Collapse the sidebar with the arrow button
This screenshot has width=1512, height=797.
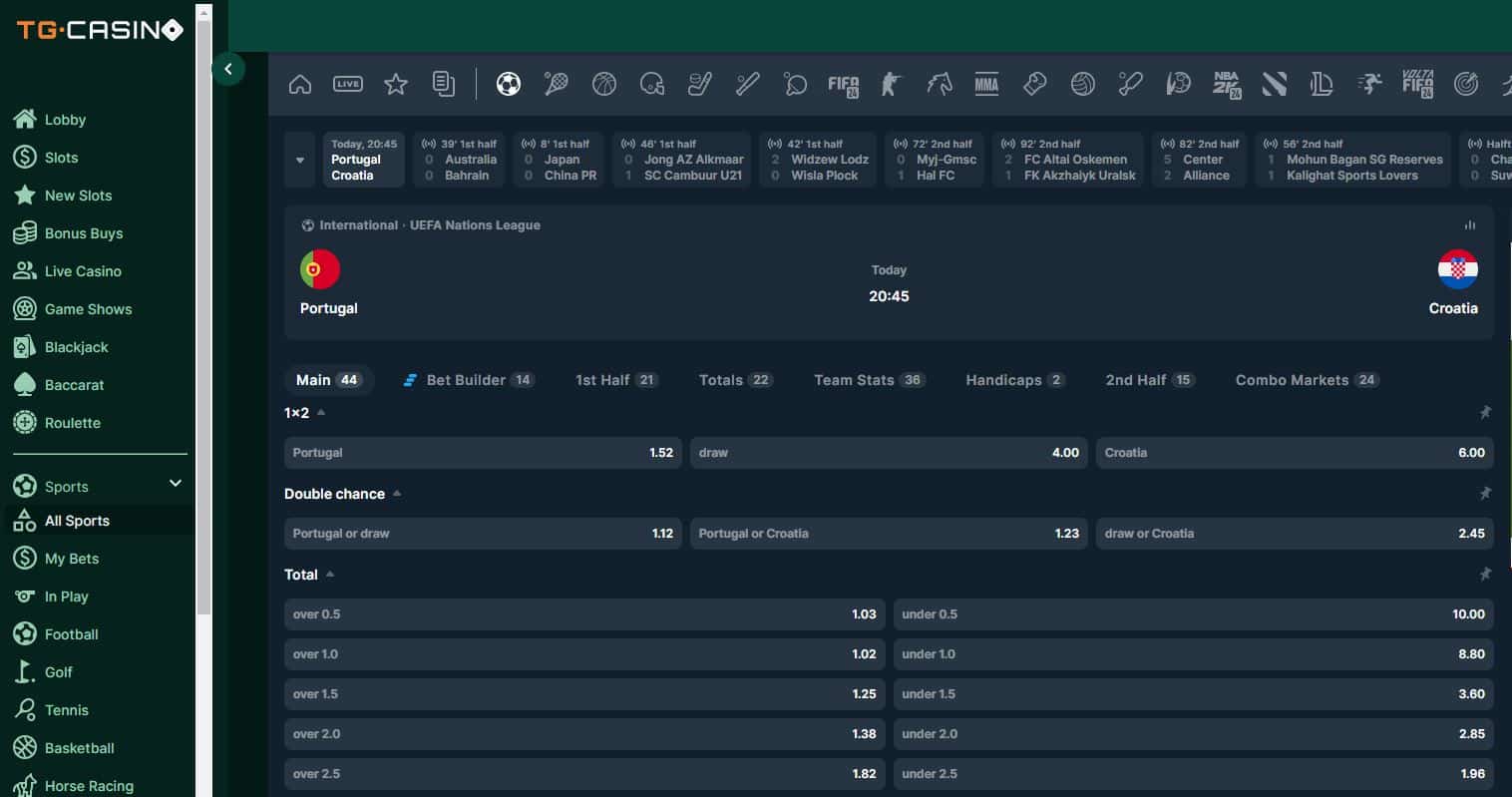tap(228, 69)
